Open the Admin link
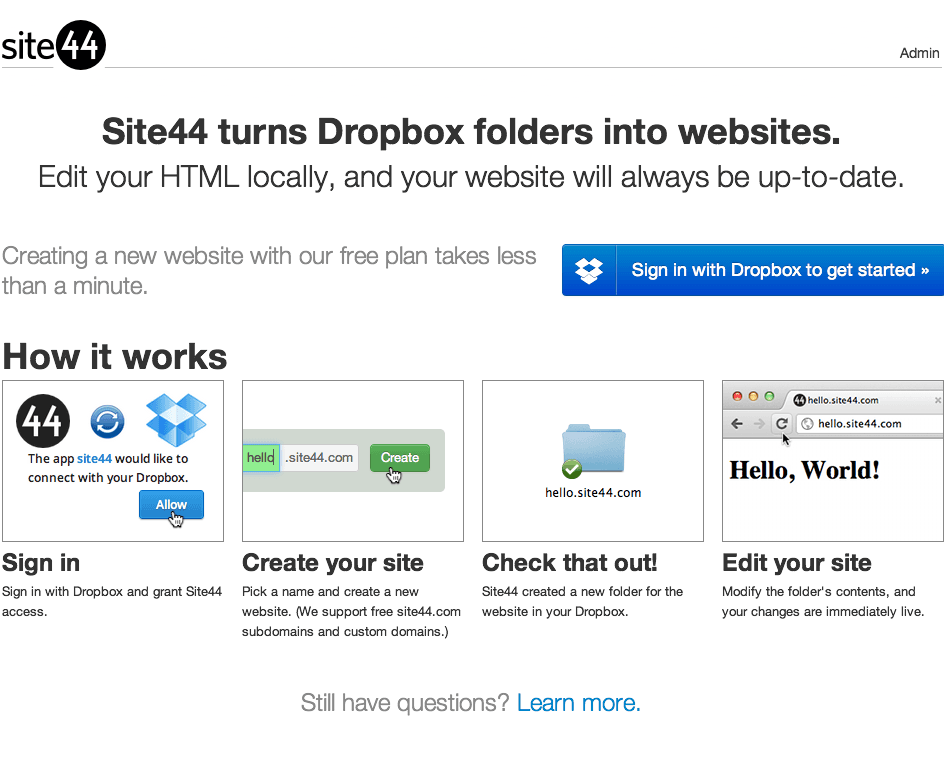This screenshot has height=768, width=944. pos(919,53)
